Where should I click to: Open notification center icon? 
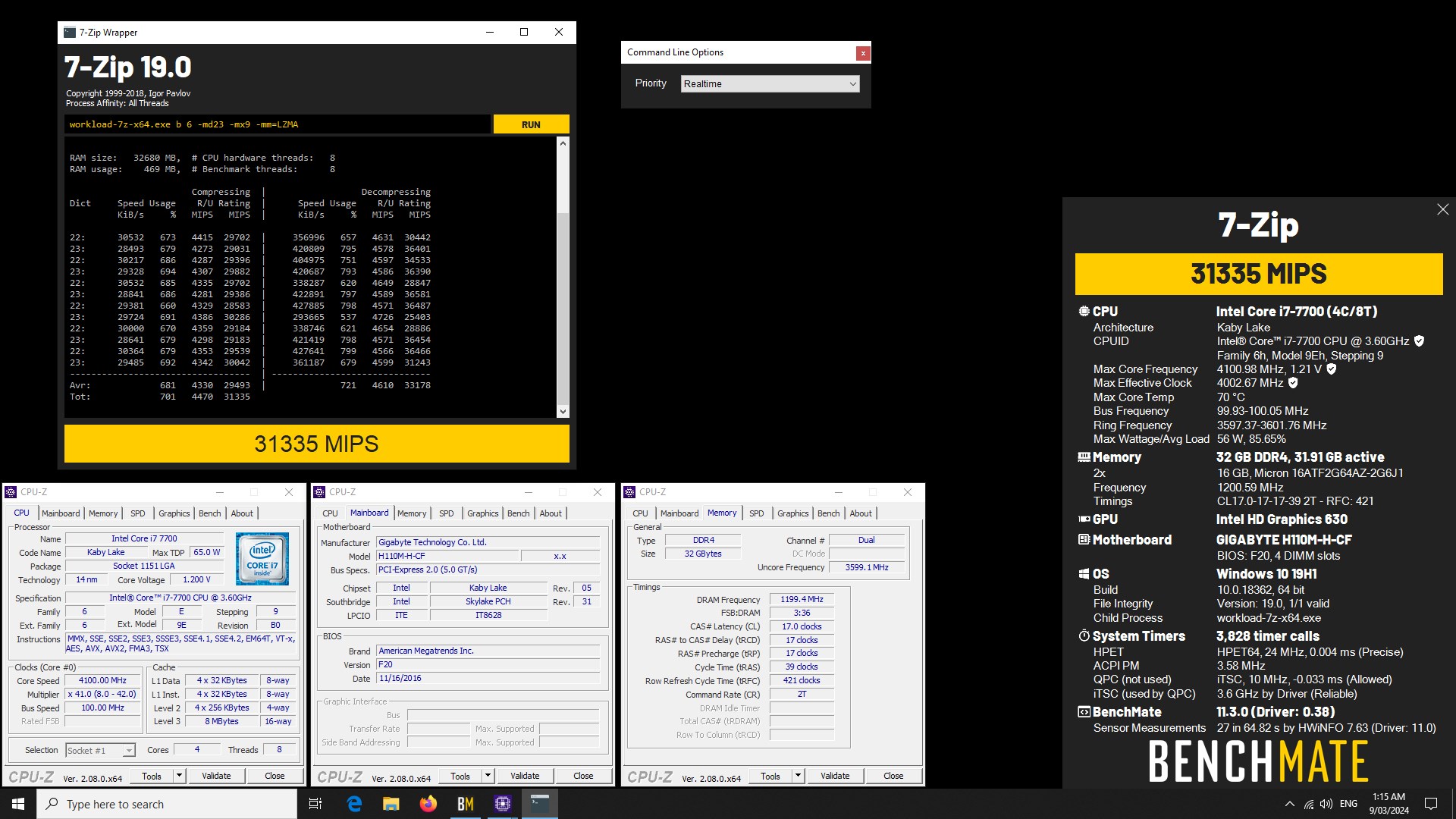coord(1431,804)
